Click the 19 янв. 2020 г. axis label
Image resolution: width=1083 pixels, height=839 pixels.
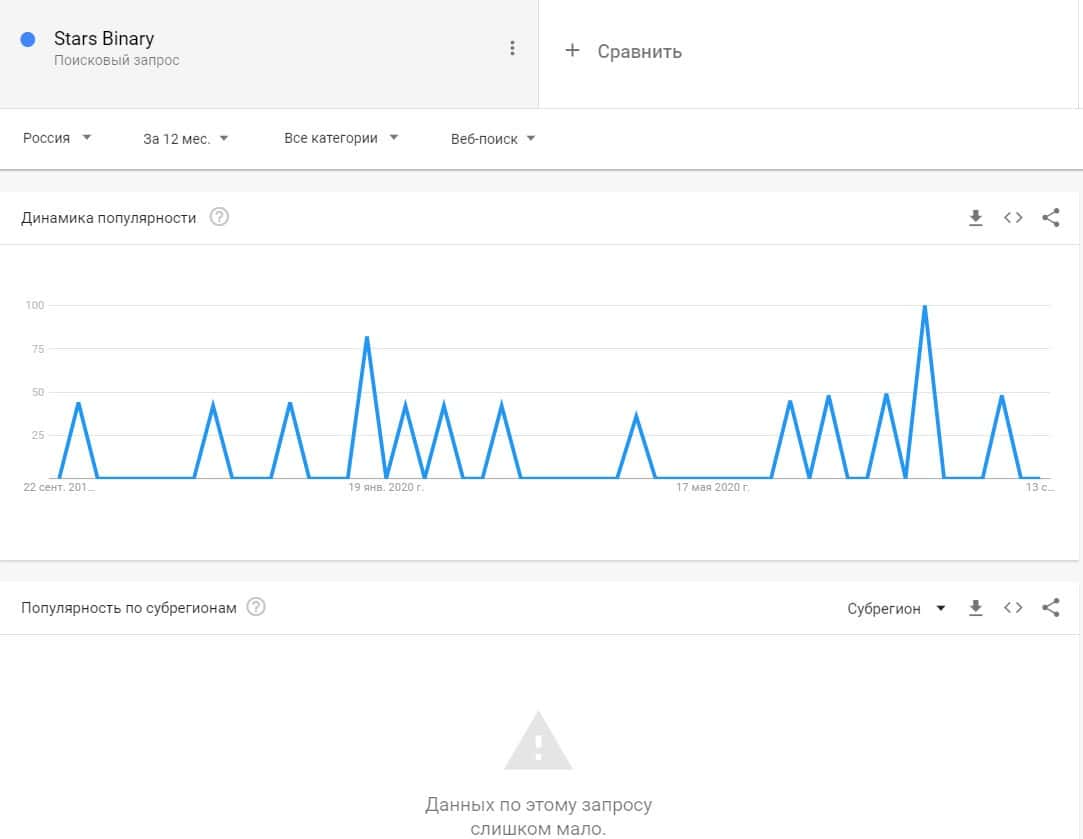coord(386,488)
